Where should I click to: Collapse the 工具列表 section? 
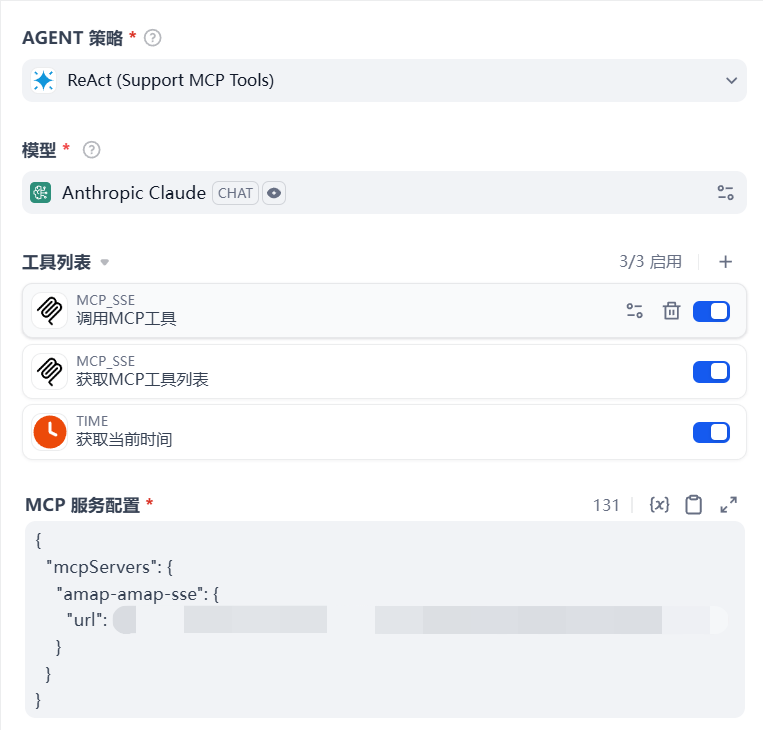tap(104, 263)
